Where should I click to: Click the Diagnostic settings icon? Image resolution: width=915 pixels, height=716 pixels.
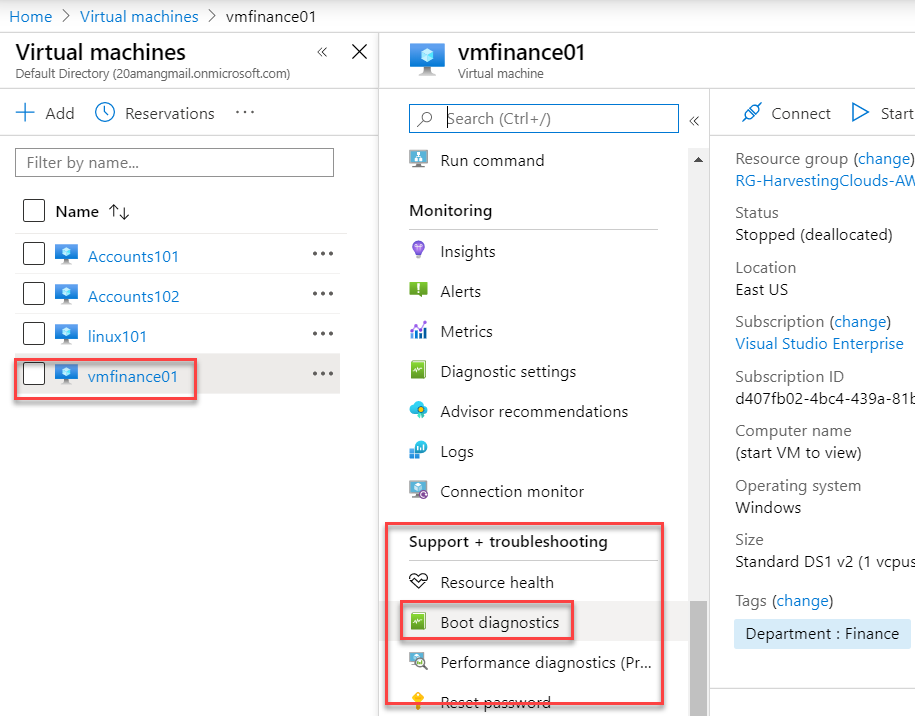pyautogui.click(x=418, y=371)
